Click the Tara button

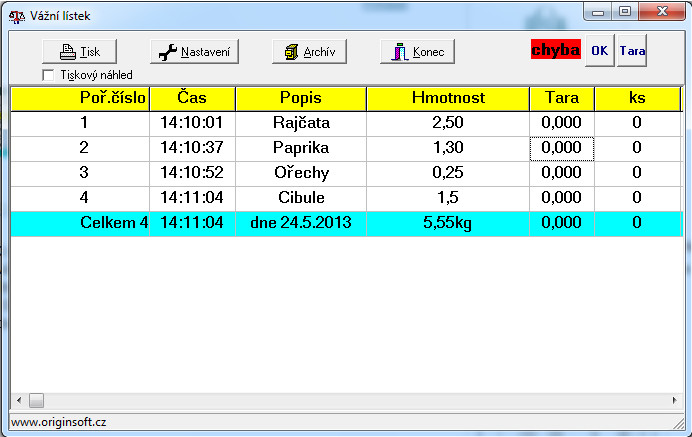pos(632,51)
